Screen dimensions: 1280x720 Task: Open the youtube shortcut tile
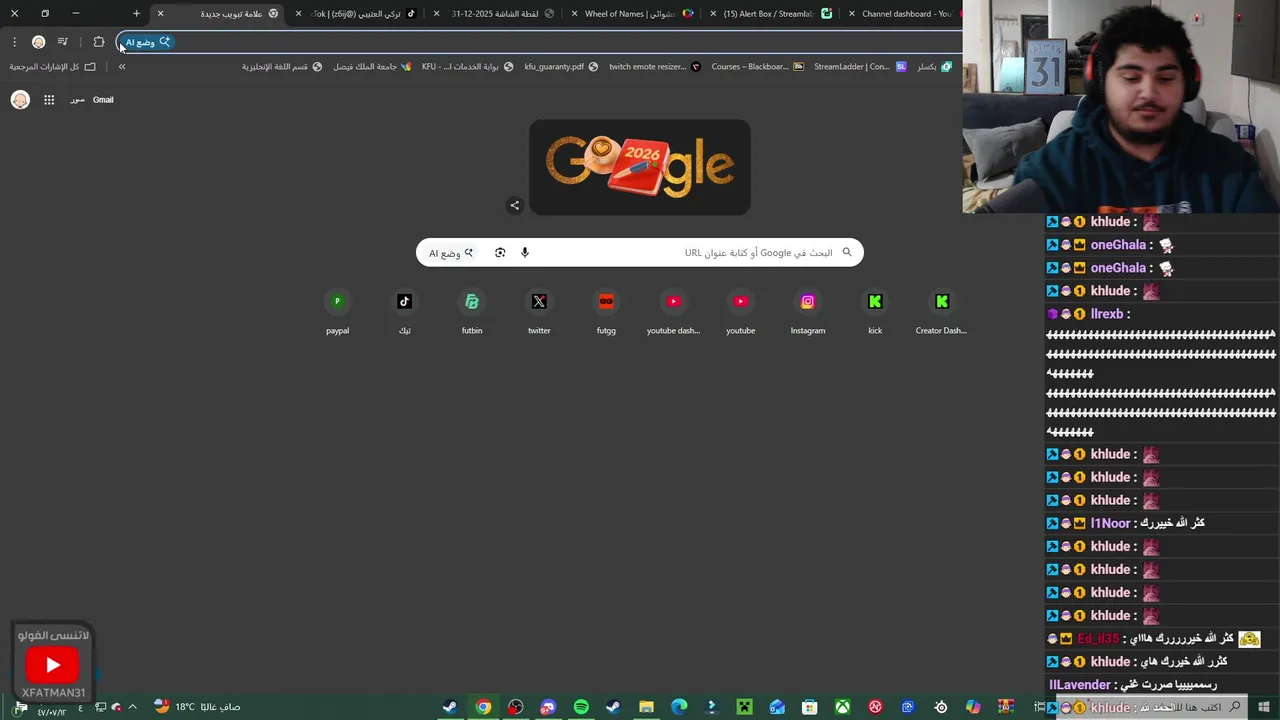[740, 311]
